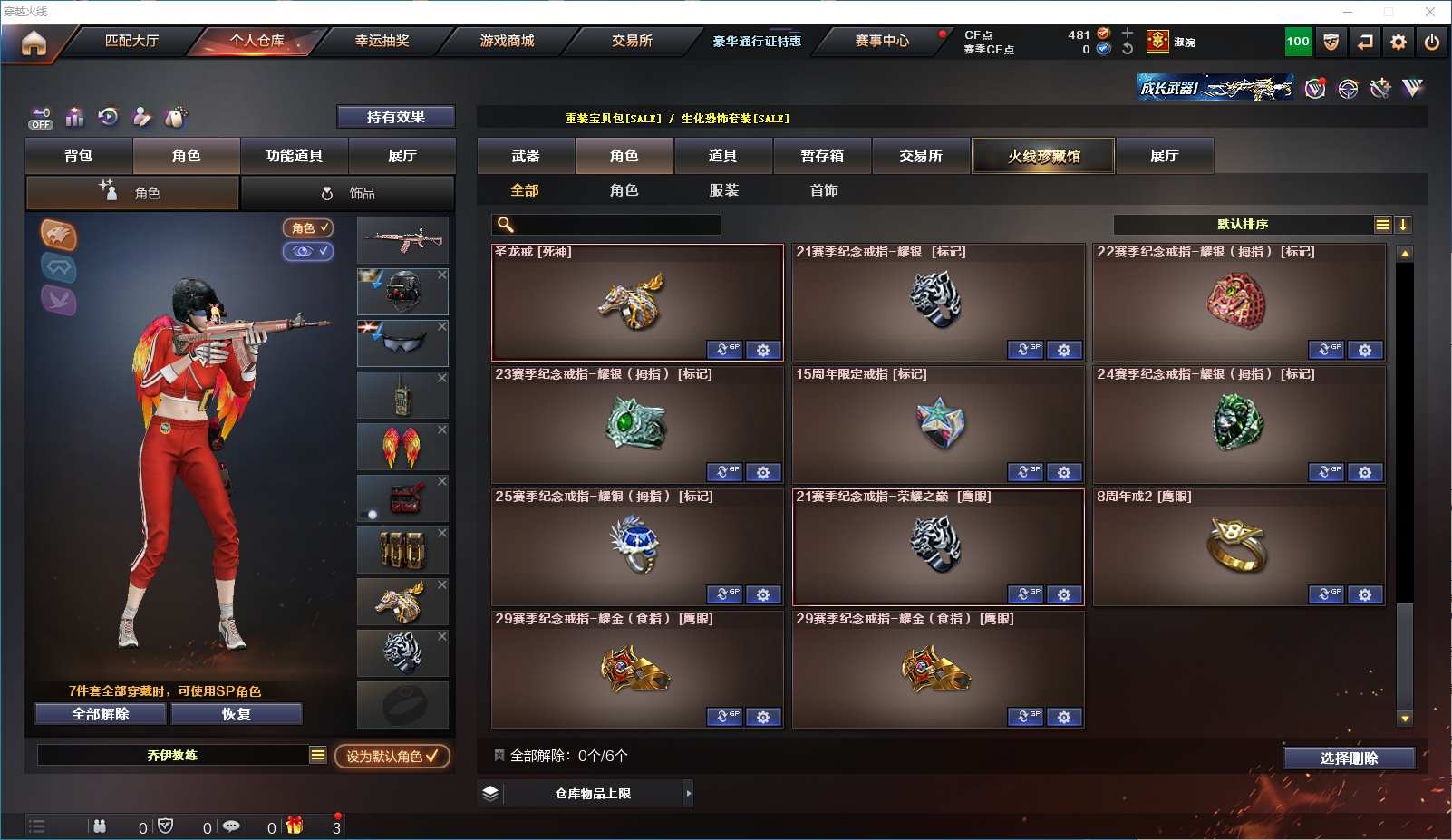Select the orange wolf emblem icon beside character
The width and height of the screenshot is (1452, 840).
click(x=58, y=235)
